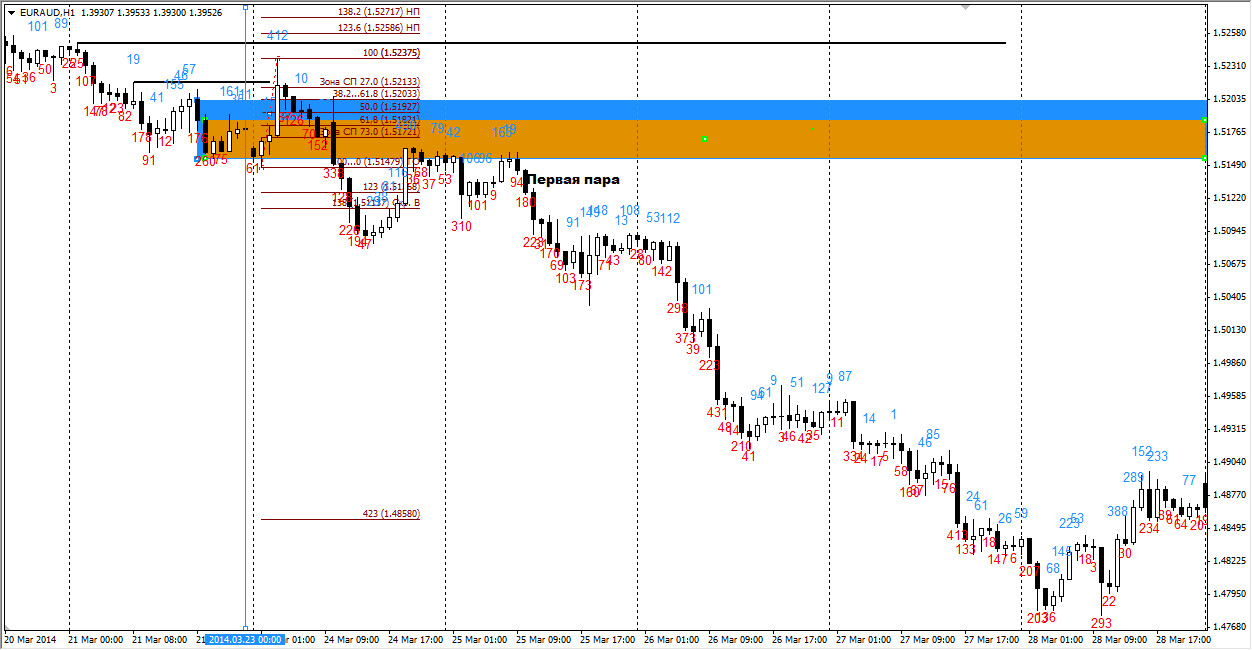This screenshot has width=1252, height=650.
Task: Select the 61.8 (1.51821) Fibonacci label
Action: pyautogui.click(x=389, y=118)
